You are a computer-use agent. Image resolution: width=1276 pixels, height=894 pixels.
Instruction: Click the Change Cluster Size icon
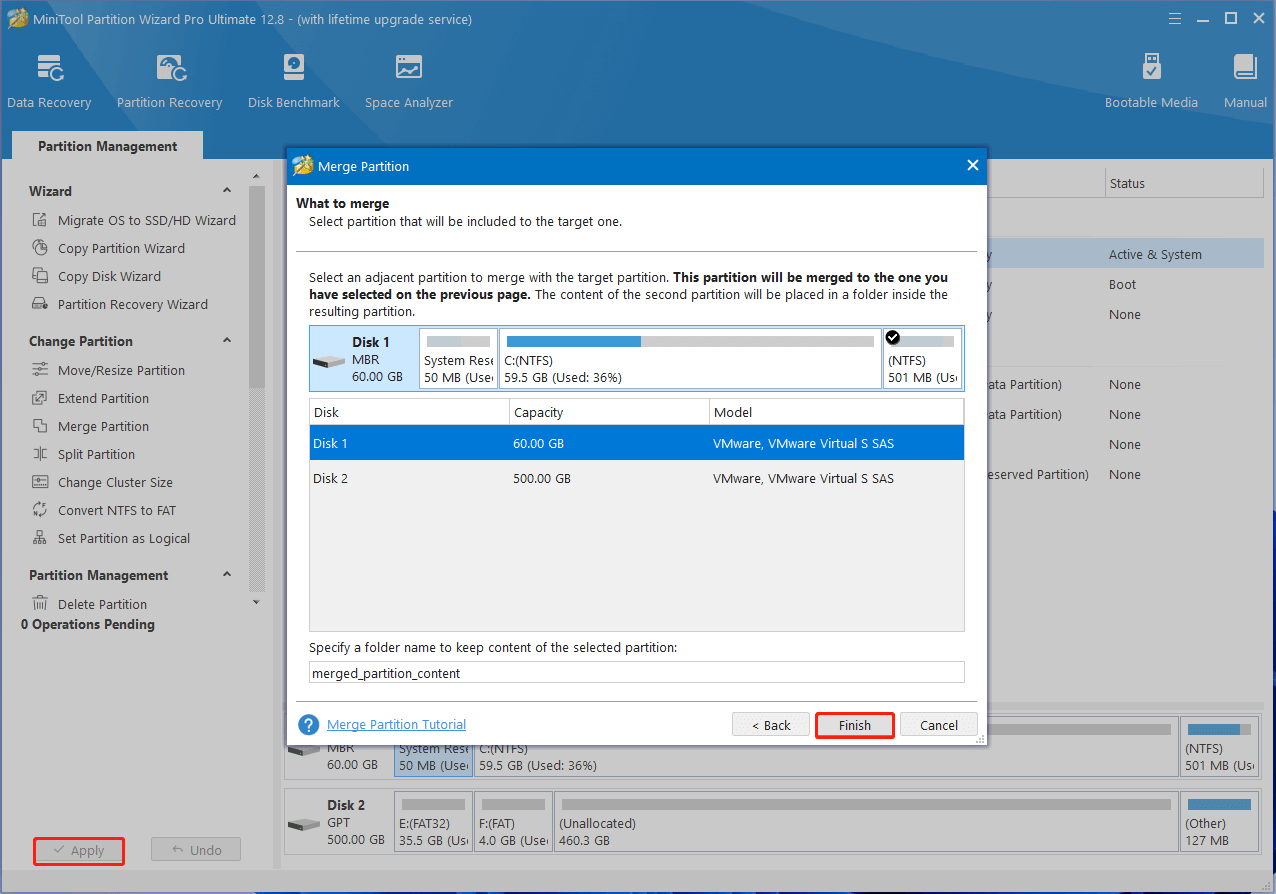40,482
